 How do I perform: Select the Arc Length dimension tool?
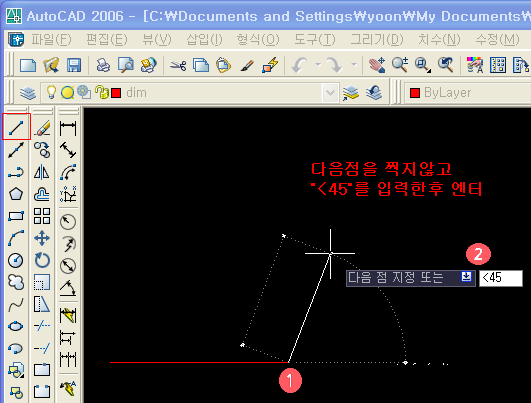(x=68, y=172)
